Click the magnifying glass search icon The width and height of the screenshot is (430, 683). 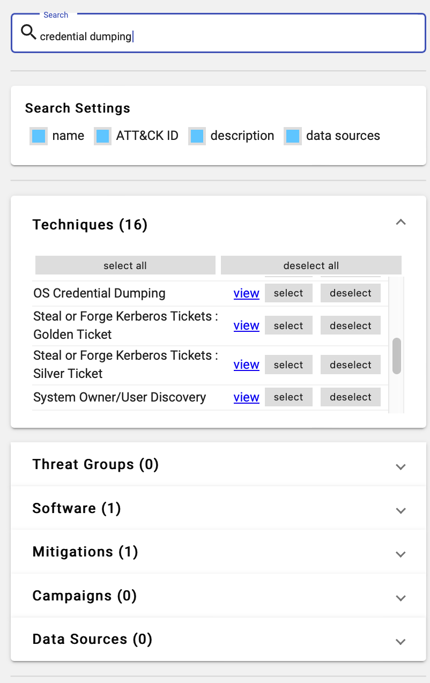[x=29, y=32]
